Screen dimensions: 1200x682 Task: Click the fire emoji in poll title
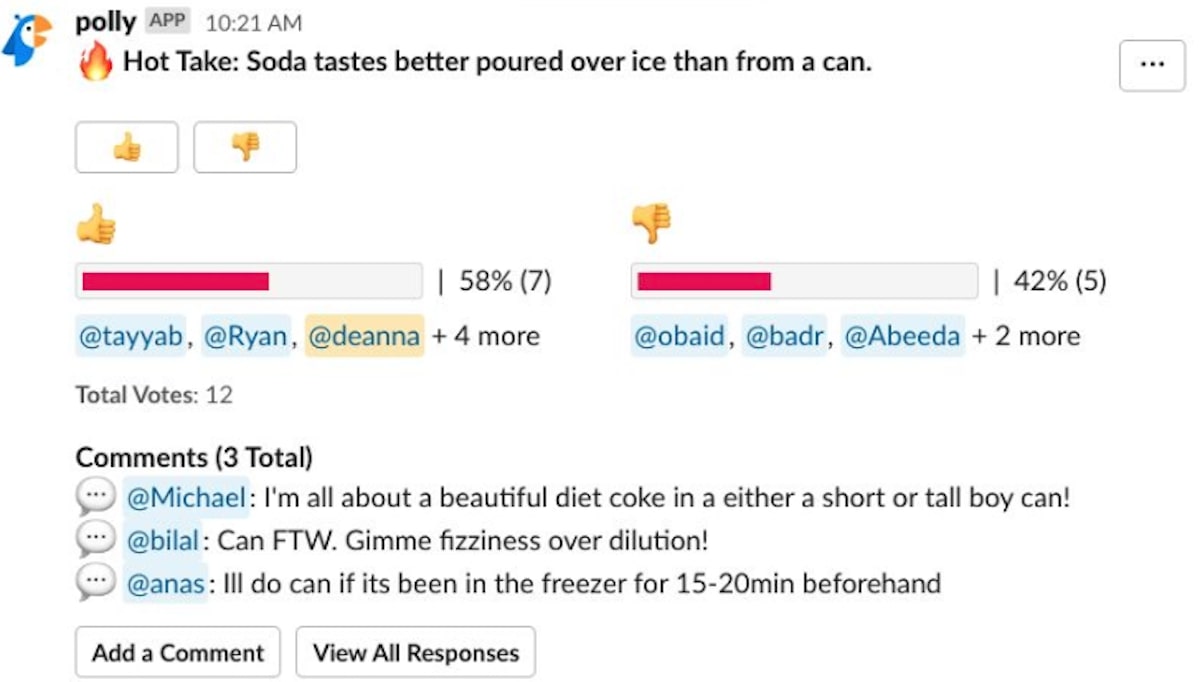pyautogui.click(x=96, y=63)
